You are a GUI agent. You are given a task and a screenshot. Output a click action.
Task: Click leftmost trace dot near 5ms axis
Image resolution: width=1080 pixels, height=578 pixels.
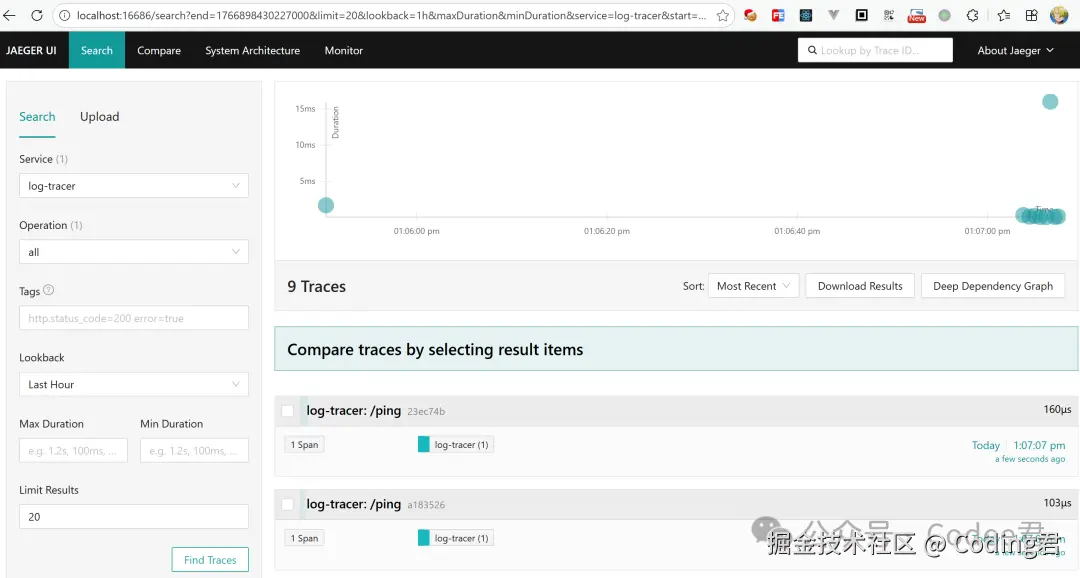pyautogui.click(x=326, y=205)
